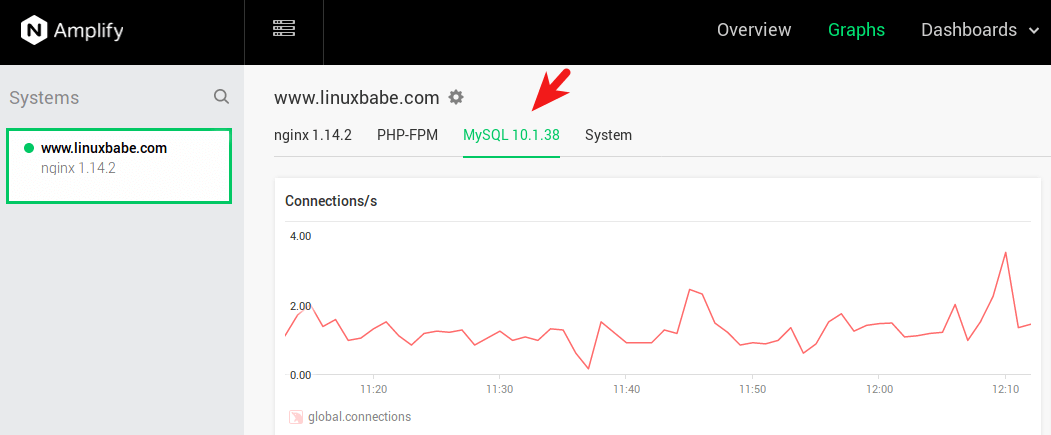
Task: Switch to the PHP-FPM tab
Action: coord(407,135)
